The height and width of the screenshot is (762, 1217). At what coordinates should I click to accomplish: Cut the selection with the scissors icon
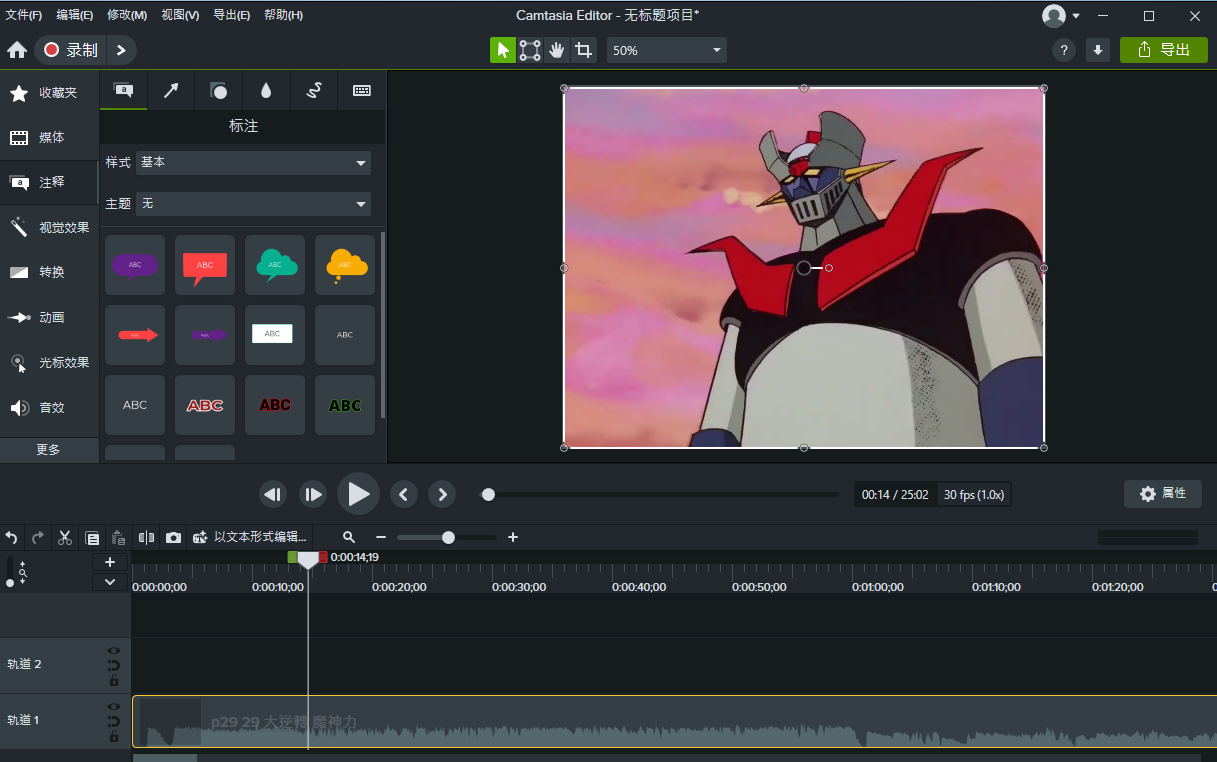65,537
